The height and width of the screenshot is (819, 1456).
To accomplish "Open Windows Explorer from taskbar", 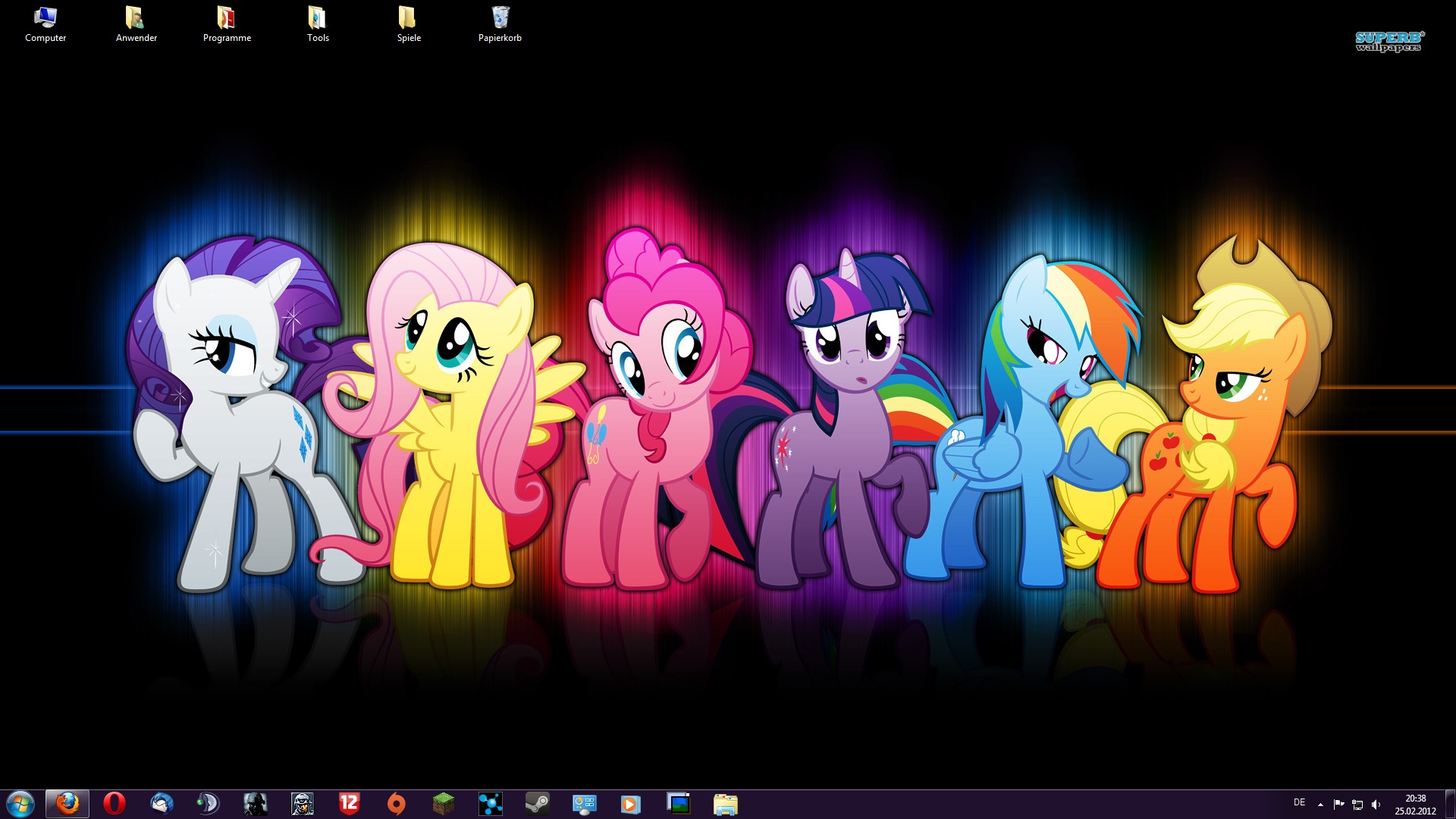I will point(726,804).
